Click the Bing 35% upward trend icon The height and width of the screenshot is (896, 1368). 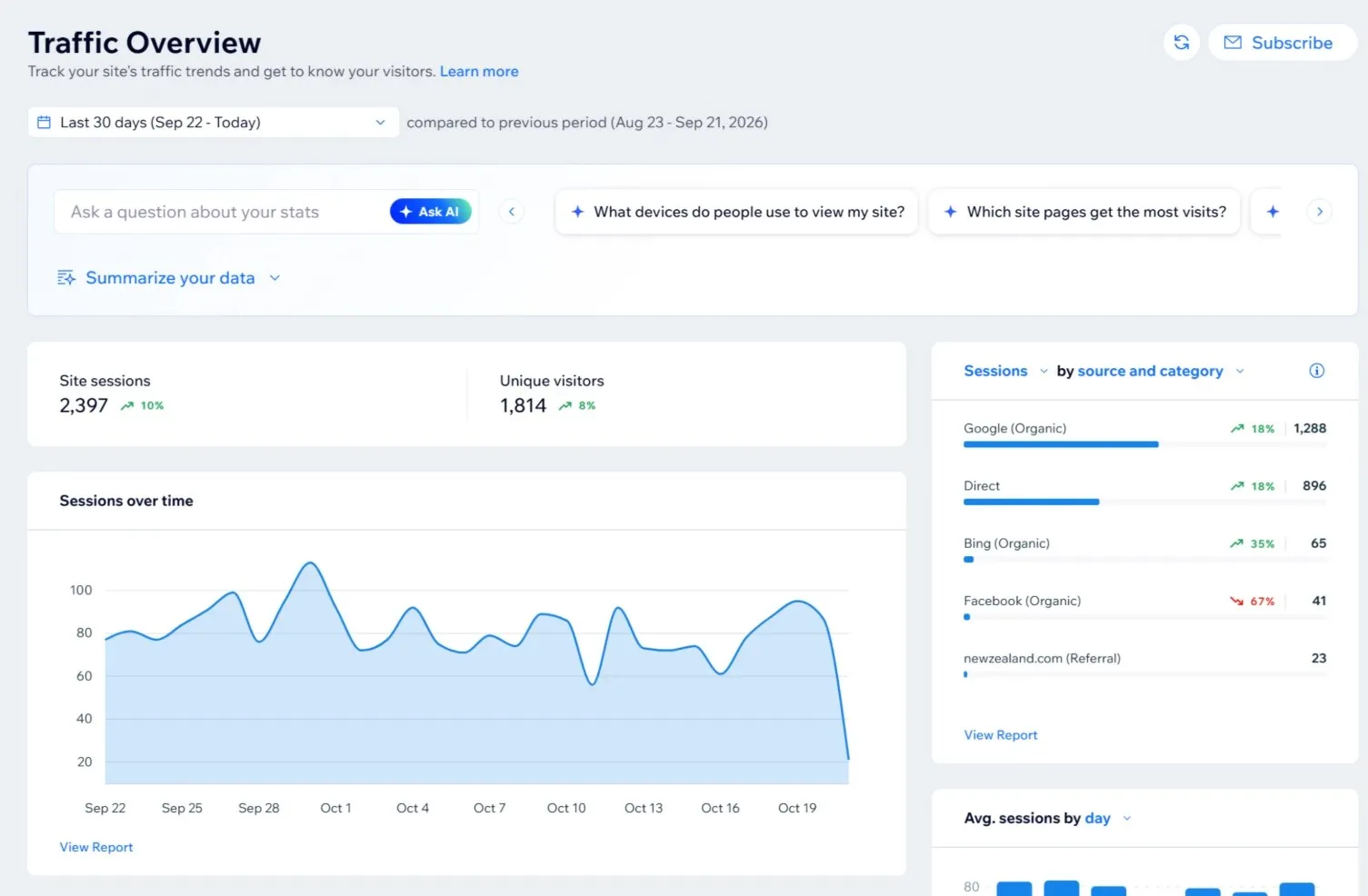1236,543
